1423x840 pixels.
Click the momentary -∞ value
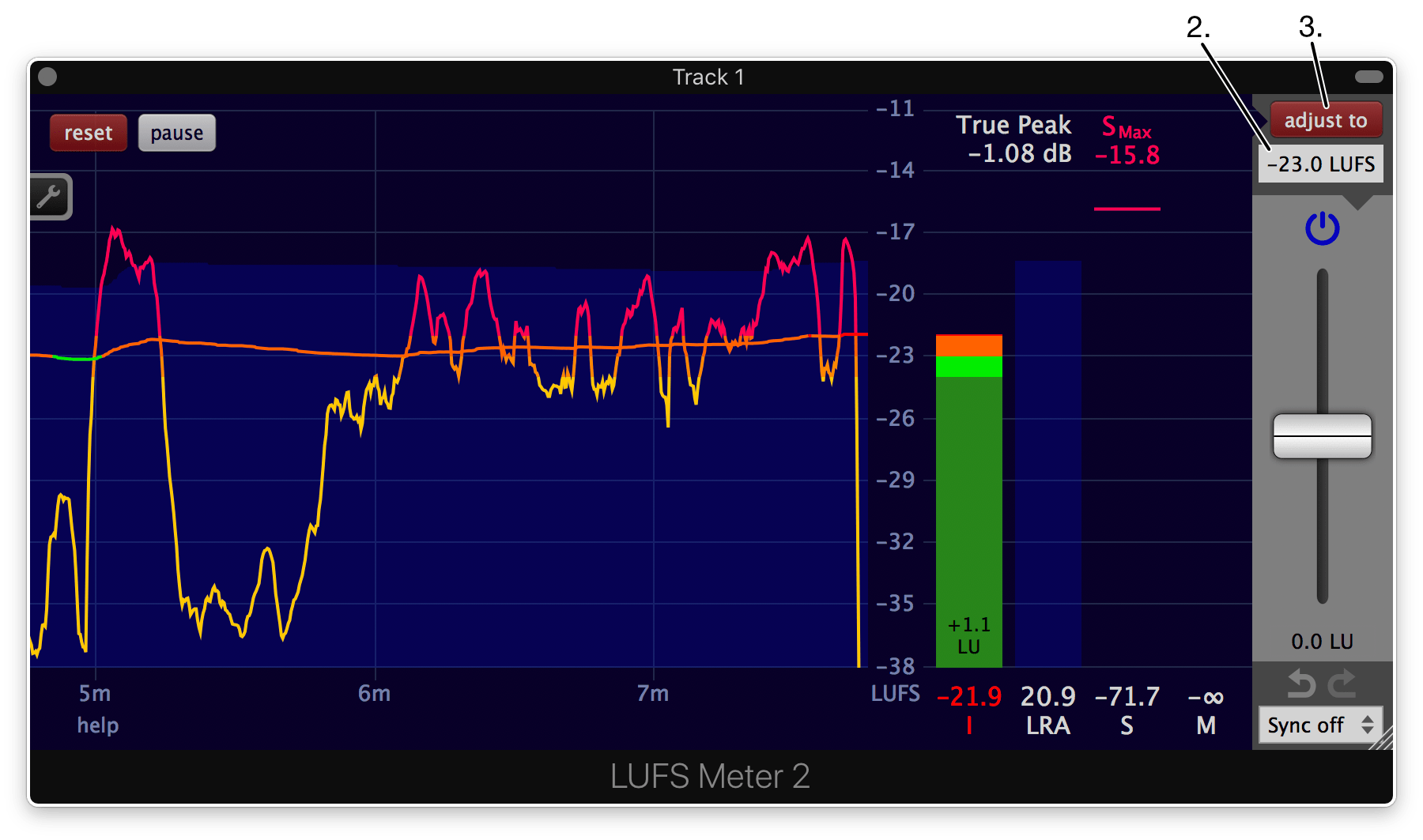tap(1206, 697)
